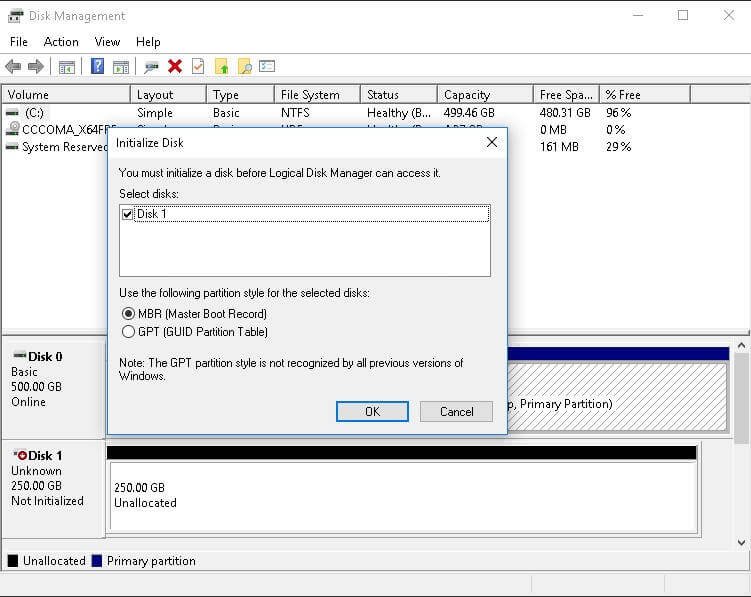The width and height of the screenshot is (751, 597).
Task: Click the Disk 0 label in lower pane
Action: (45, 356)
